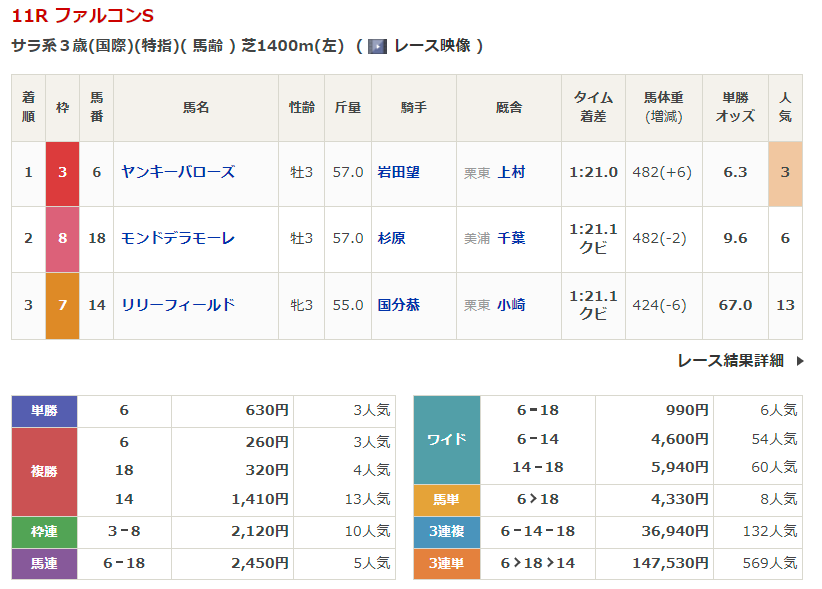This screenshot has width=822, height=589.
Task: Open レース結果詳細 link
Action: (x=730, y=361)
